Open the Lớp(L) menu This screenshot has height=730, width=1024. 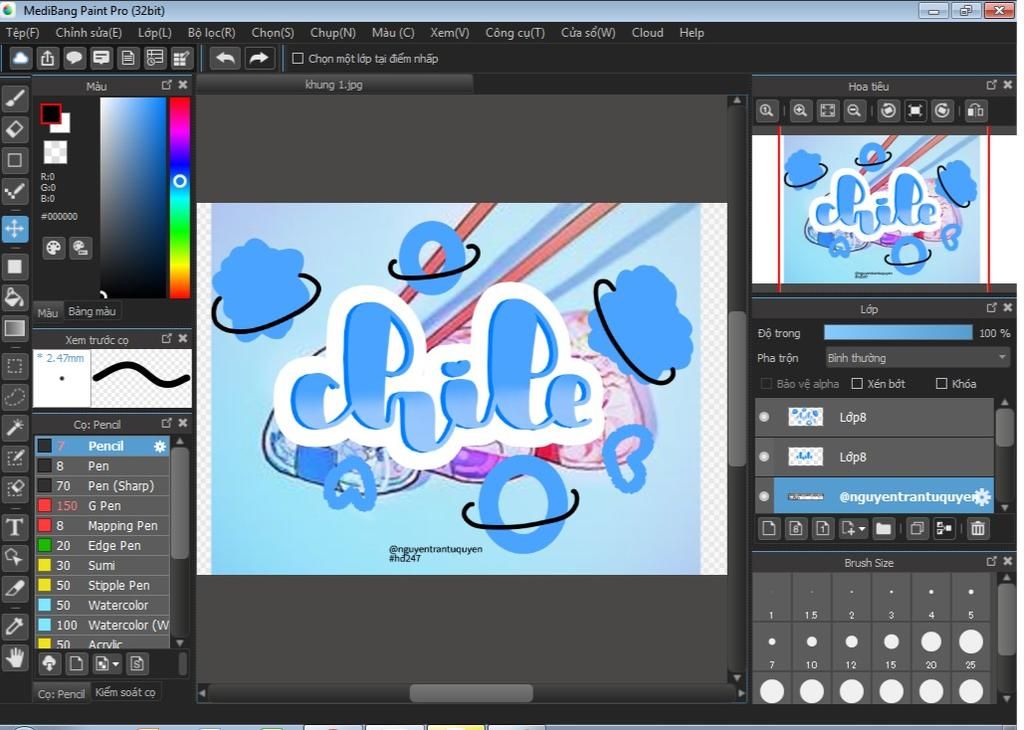pyautogui.click(x=155, y=33)
